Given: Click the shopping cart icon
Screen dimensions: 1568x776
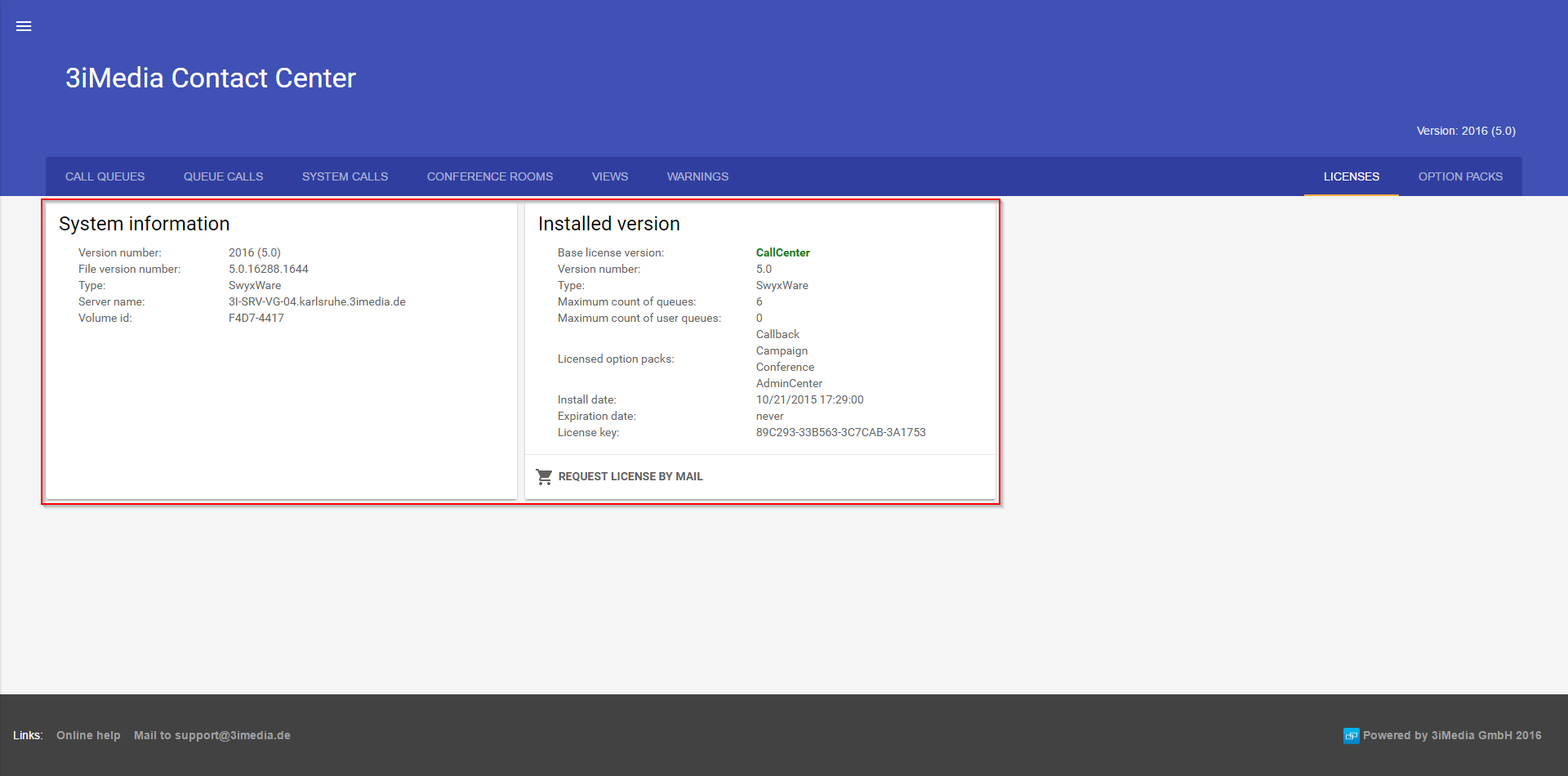Looking at the screenshot, I should point(544,476).
